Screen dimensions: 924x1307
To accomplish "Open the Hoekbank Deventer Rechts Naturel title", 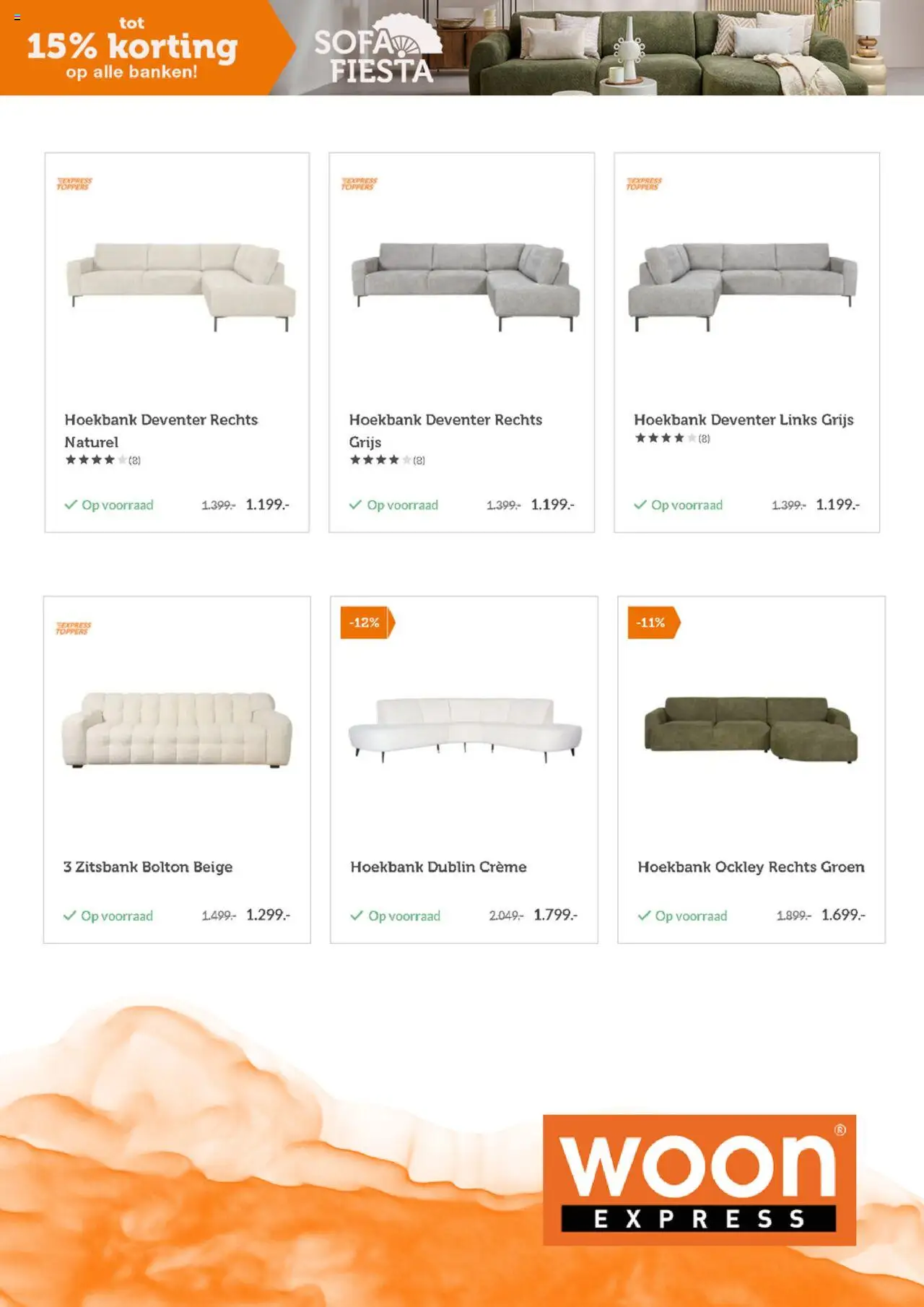I will coord(161,430).
